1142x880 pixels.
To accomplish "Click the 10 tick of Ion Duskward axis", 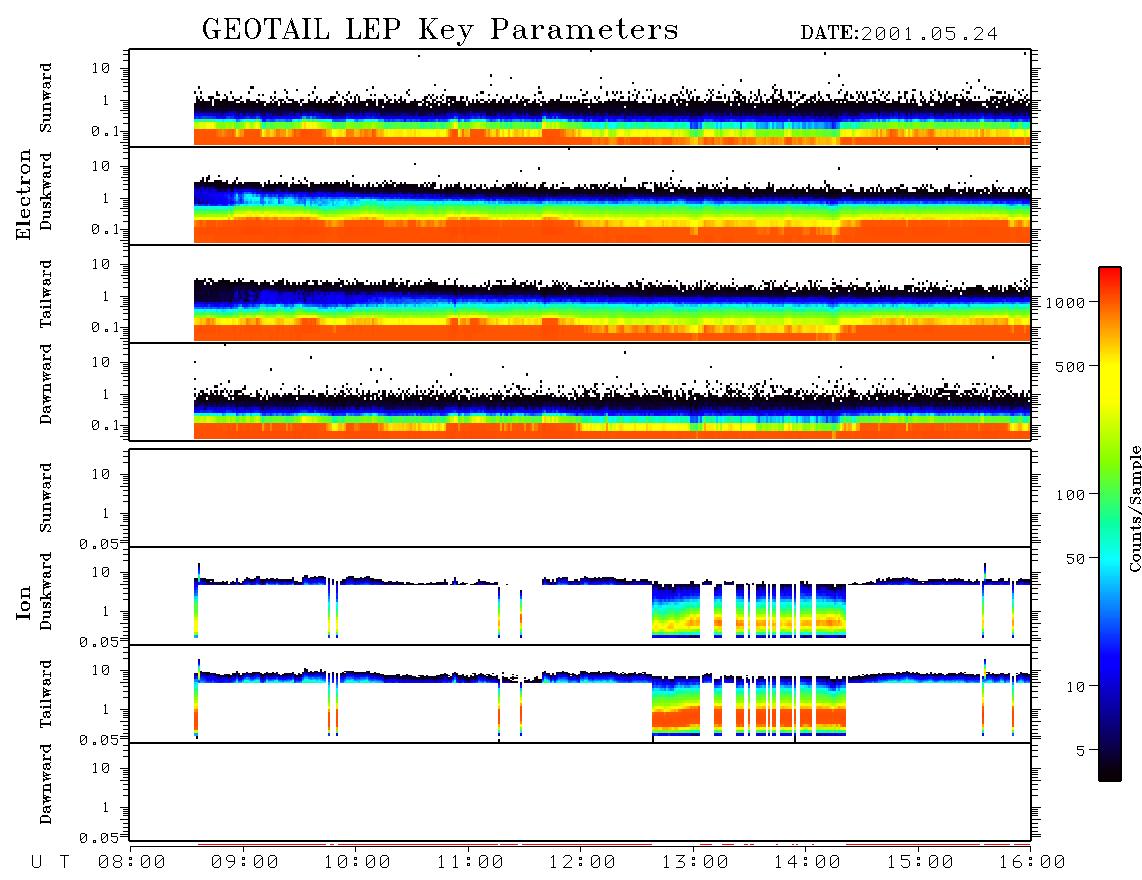I will pos(101,573).
